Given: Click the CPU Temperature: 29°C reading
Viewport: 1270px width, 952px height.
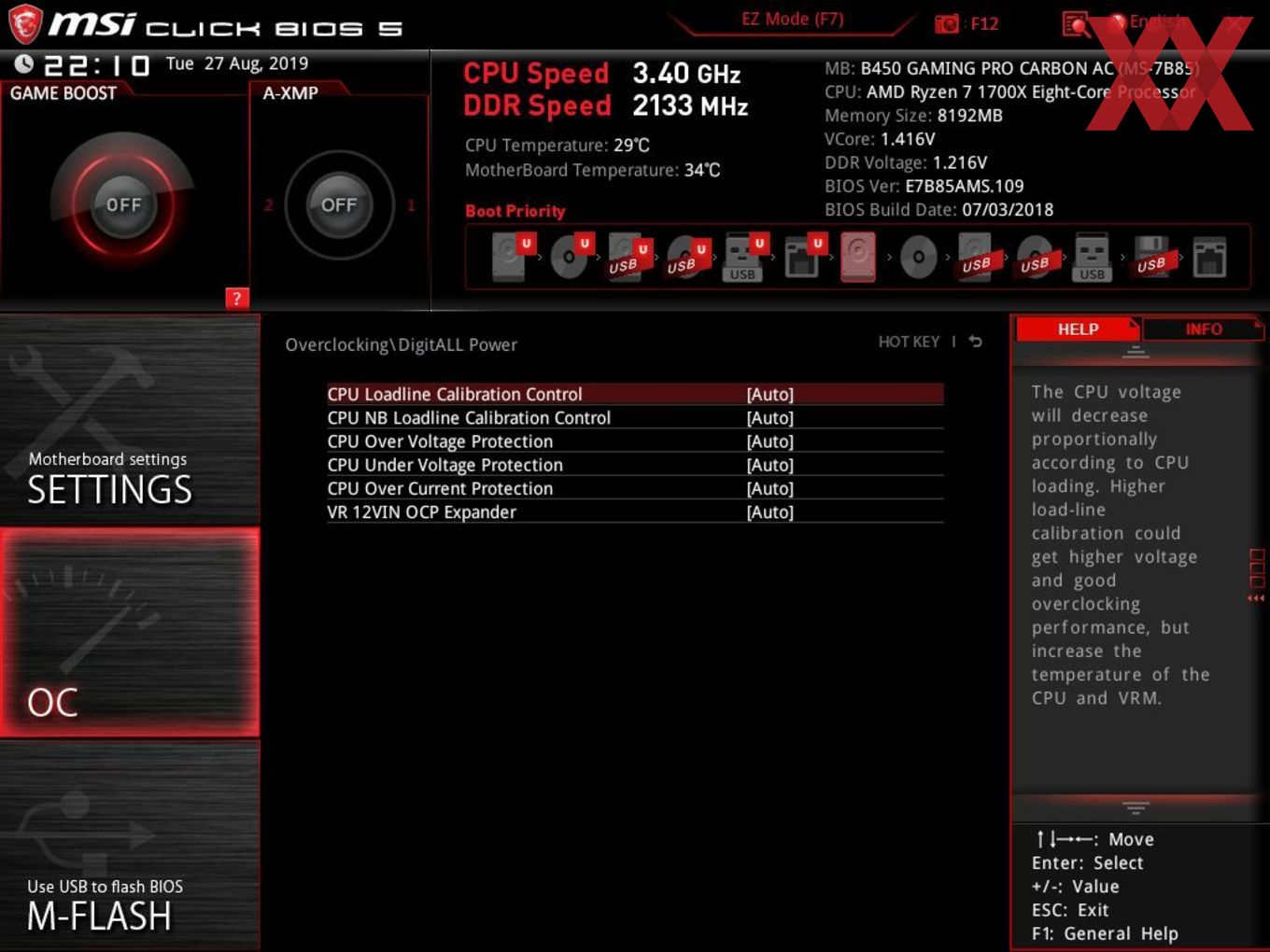Looking at the screenshot, I should tap(557, 146).
